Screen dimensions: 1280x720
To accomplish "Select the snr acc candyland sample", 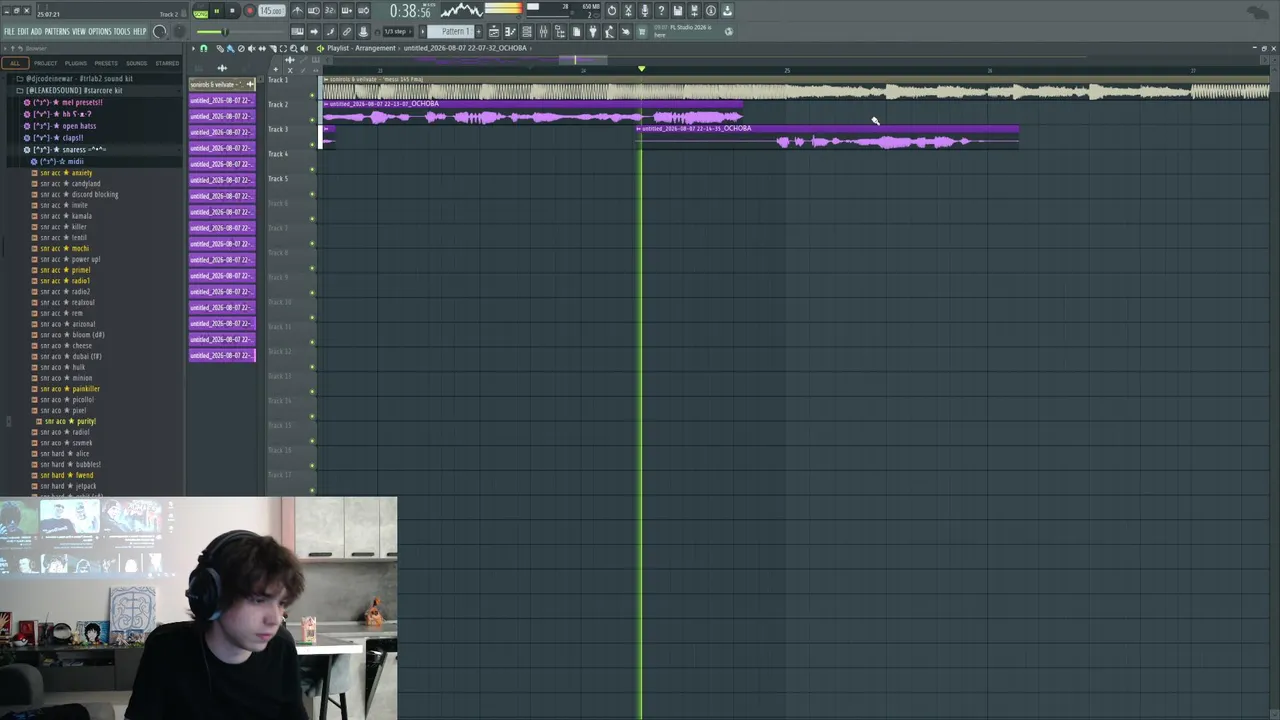I will (70, 184).
